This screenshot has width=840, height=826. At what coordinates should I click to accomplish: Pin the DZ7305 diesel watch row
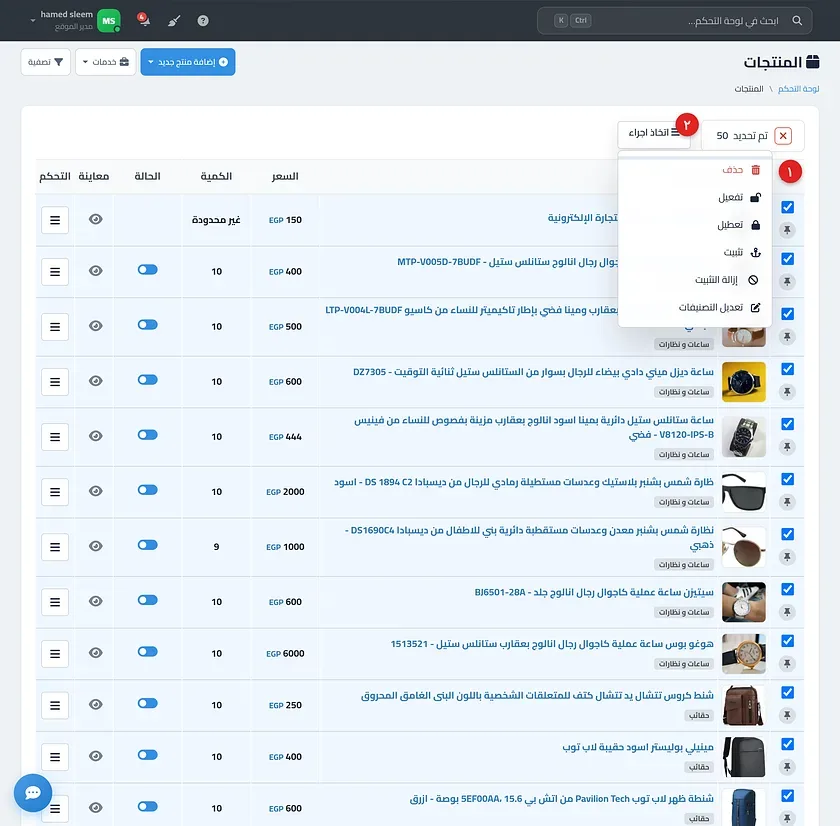tap(787, 392)
